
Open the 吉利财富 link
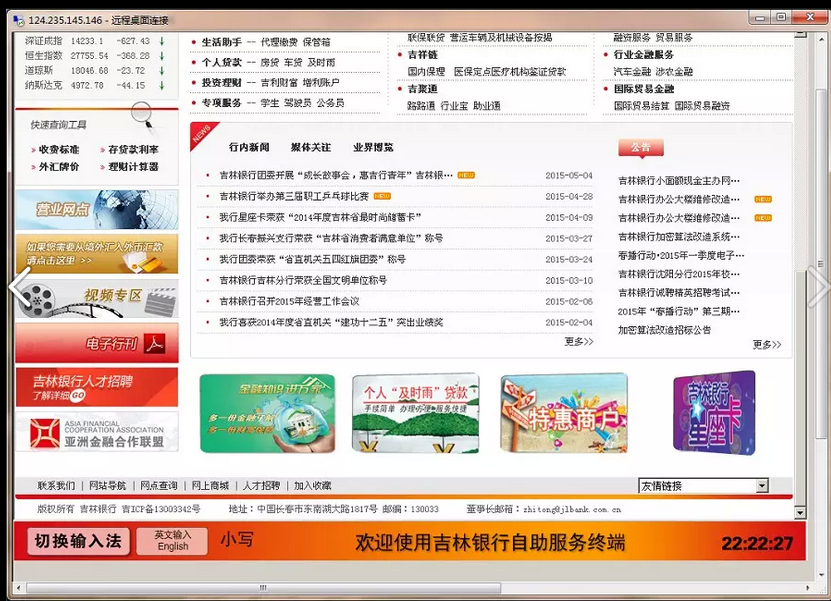[279, 83]
